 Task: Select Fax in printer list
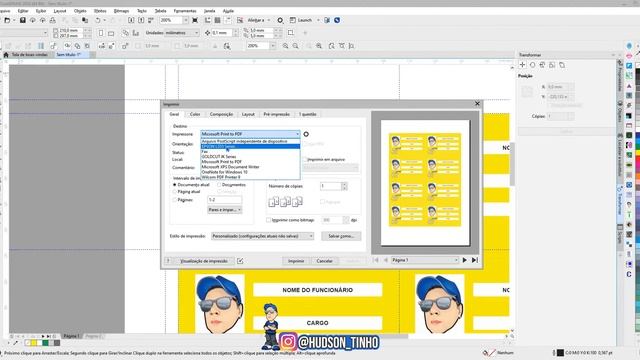point(250,151)
